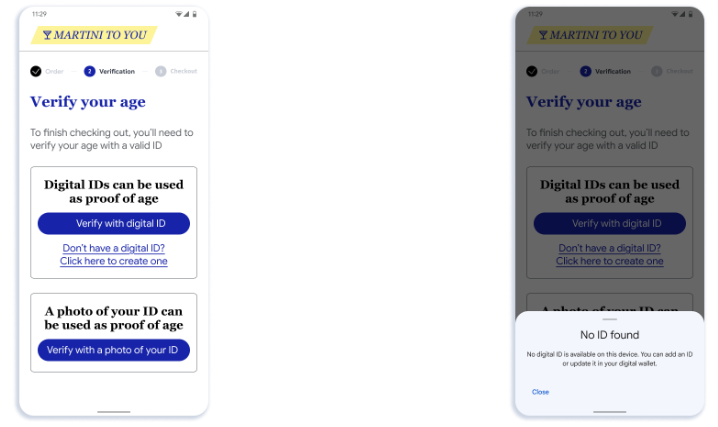Image resolution: width=718 pixels, height=427 pixels.
Task: Click Verify with a photo of your ID
Action: (x=114, y=350)
